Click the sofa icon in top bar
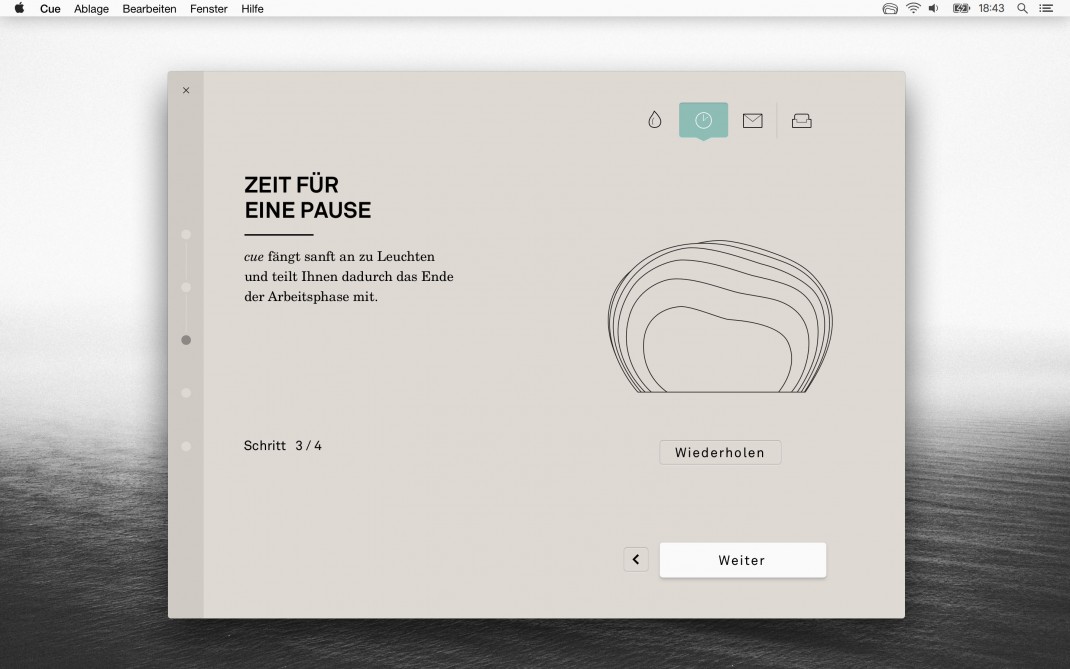 pyautogui.click(x=801, y=121)
